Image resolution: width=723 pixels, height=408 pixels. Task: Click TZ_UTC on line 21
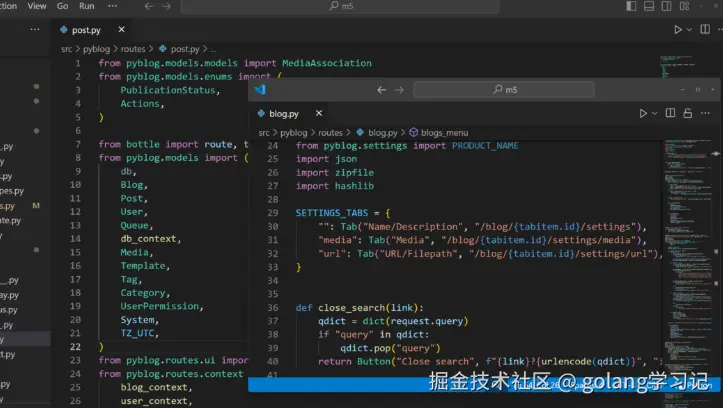click(137, 333)
